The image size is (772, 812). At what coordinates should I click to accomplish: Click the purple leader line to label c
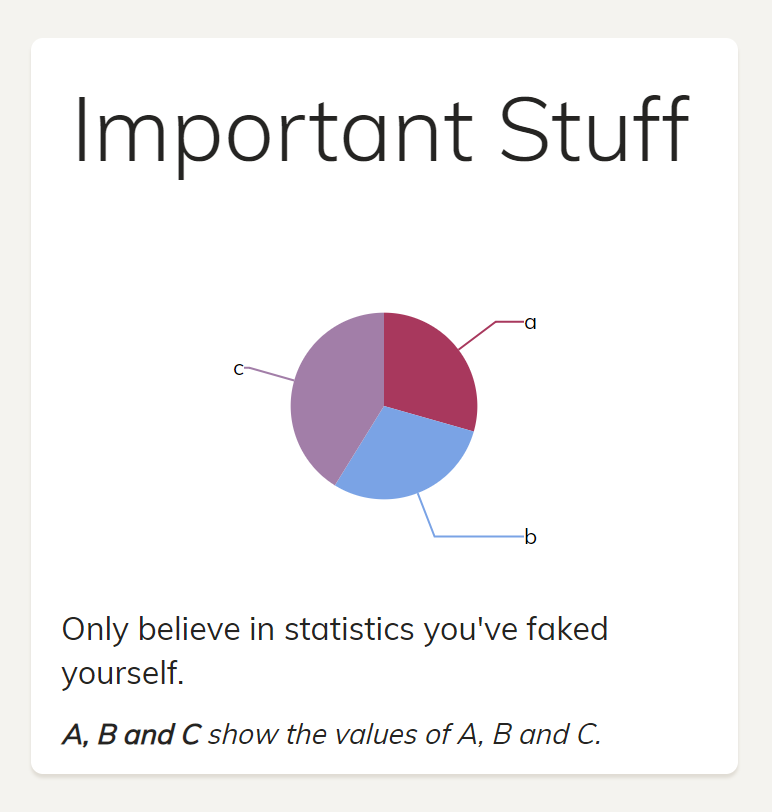click(268, 374)
